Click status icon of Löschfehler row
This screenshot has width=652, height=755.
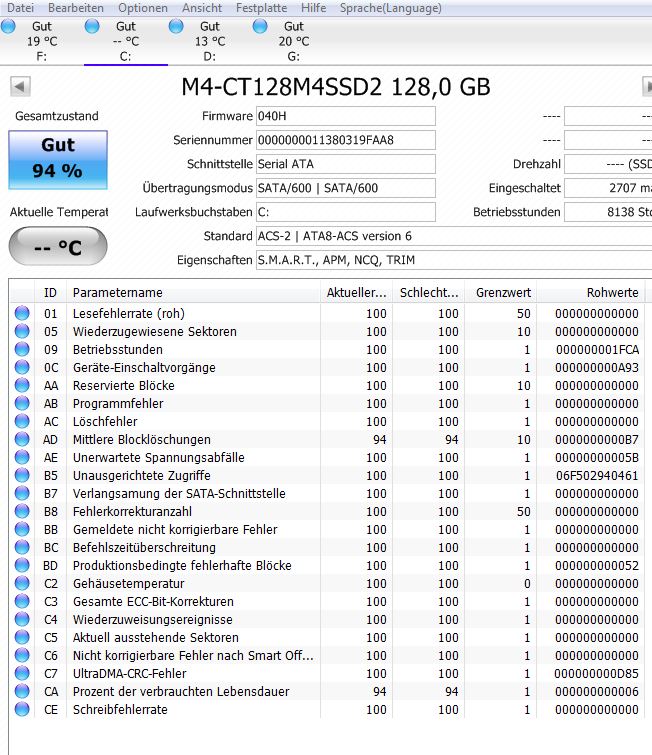(22, 421)
